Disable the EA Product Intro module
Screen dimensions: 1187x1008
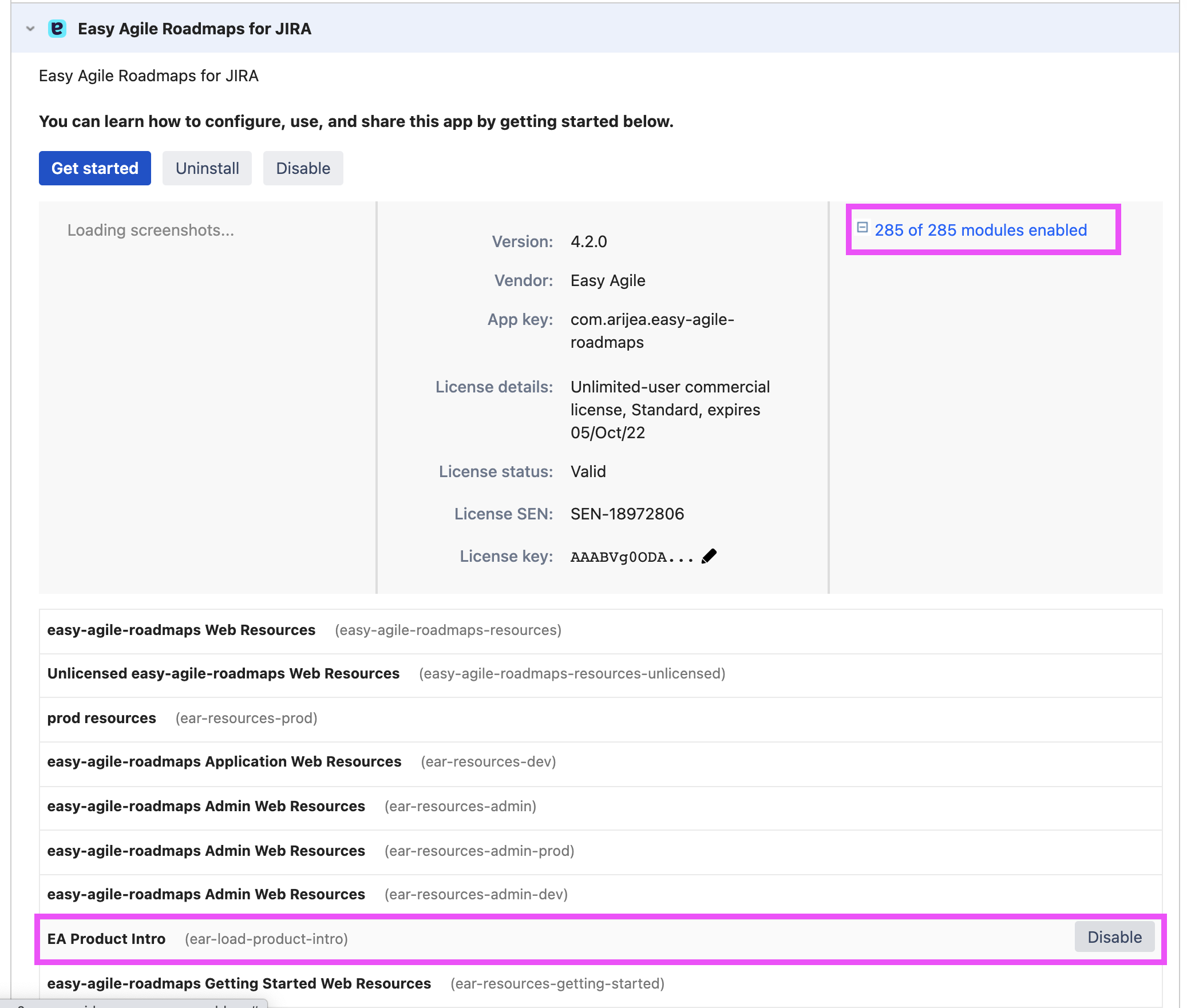point(1114,937)
